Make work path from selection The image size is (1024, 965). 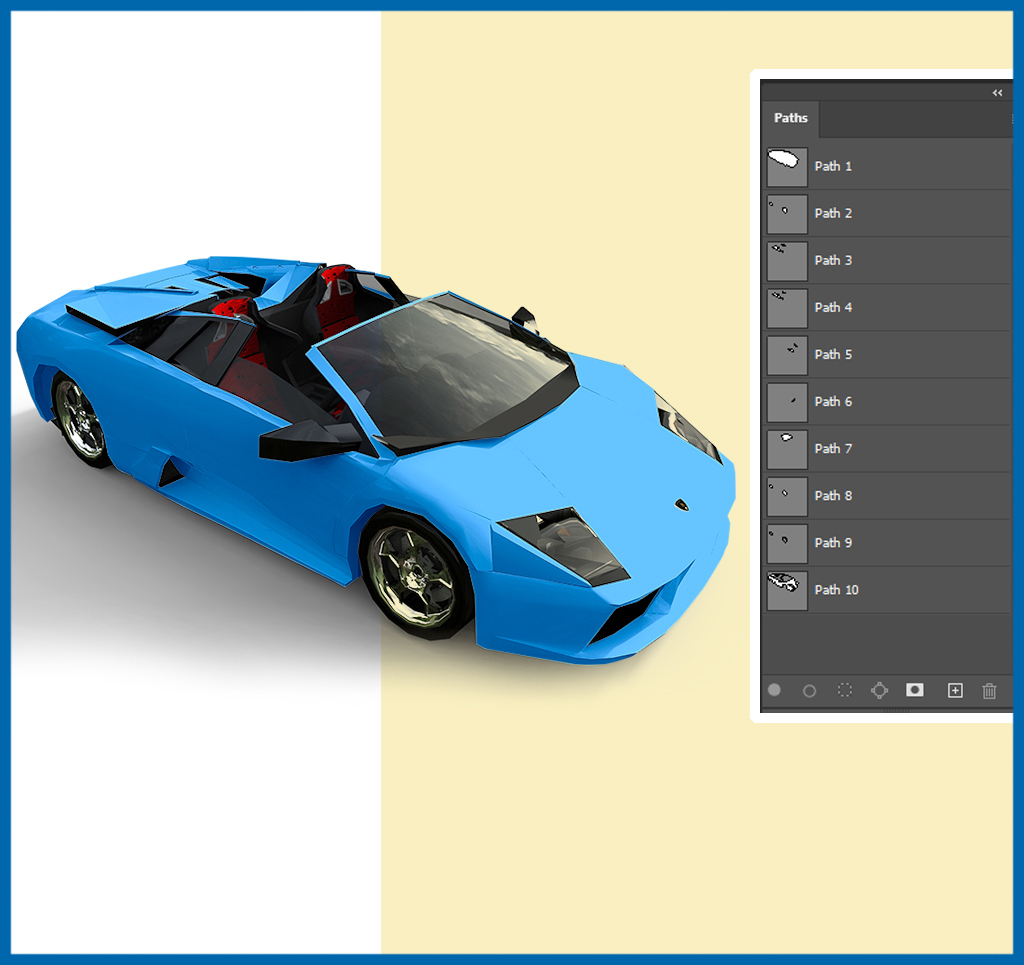click(880, 690)
